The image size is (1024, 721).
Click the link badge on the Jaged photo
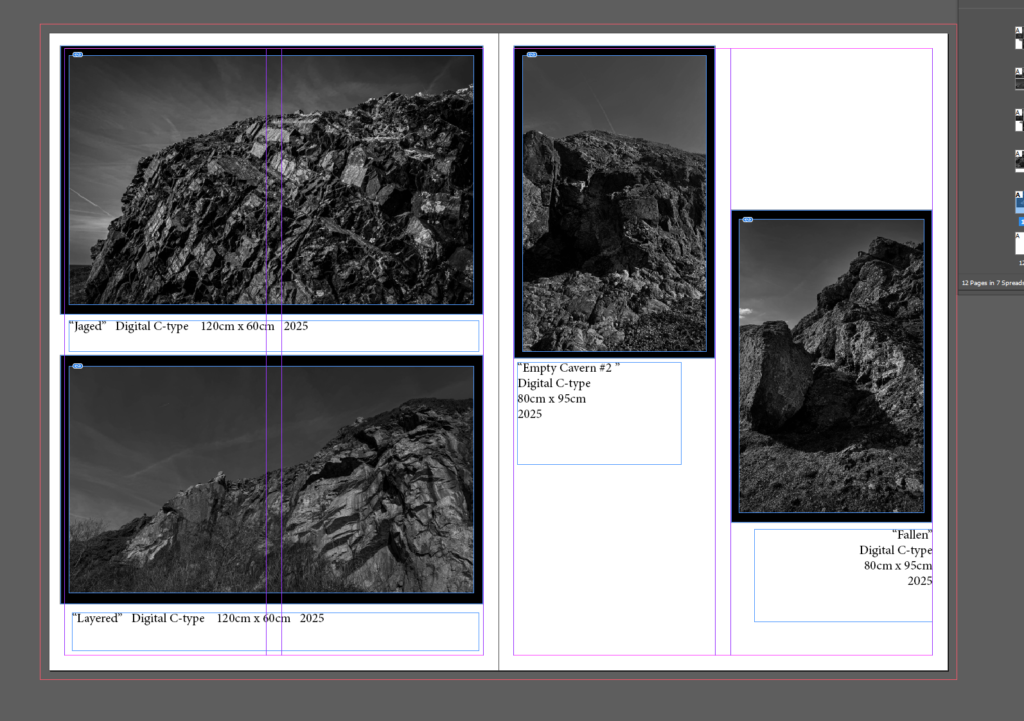click(x=78, y=55)
